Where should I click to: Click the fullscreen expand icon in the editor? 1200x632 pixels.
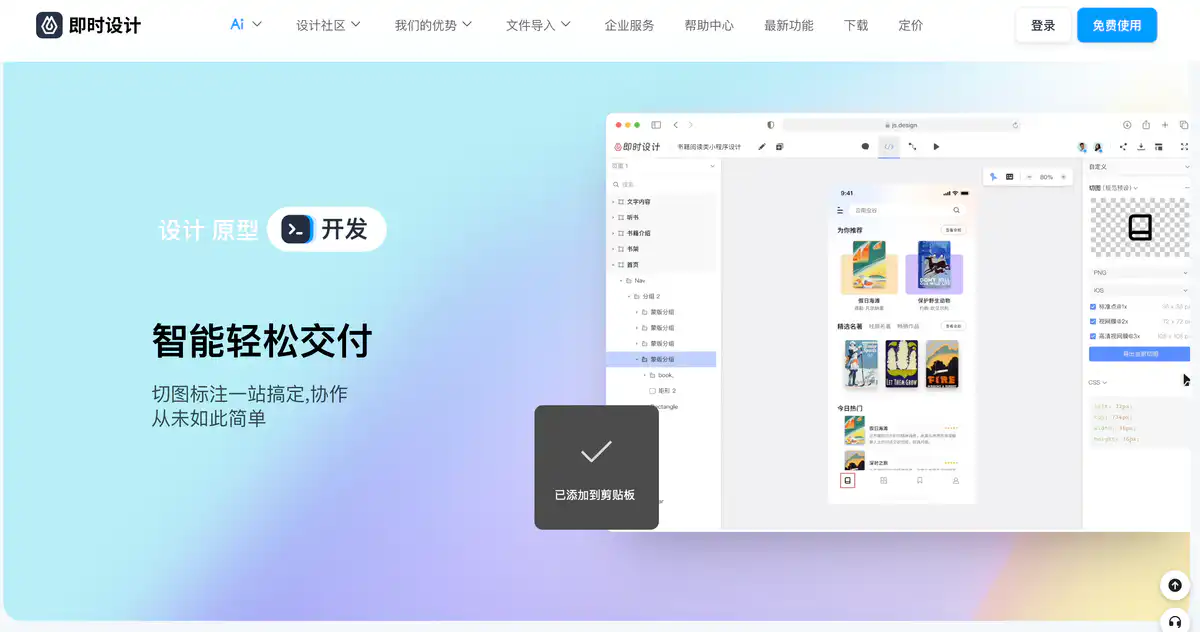tap(1184, 147)
